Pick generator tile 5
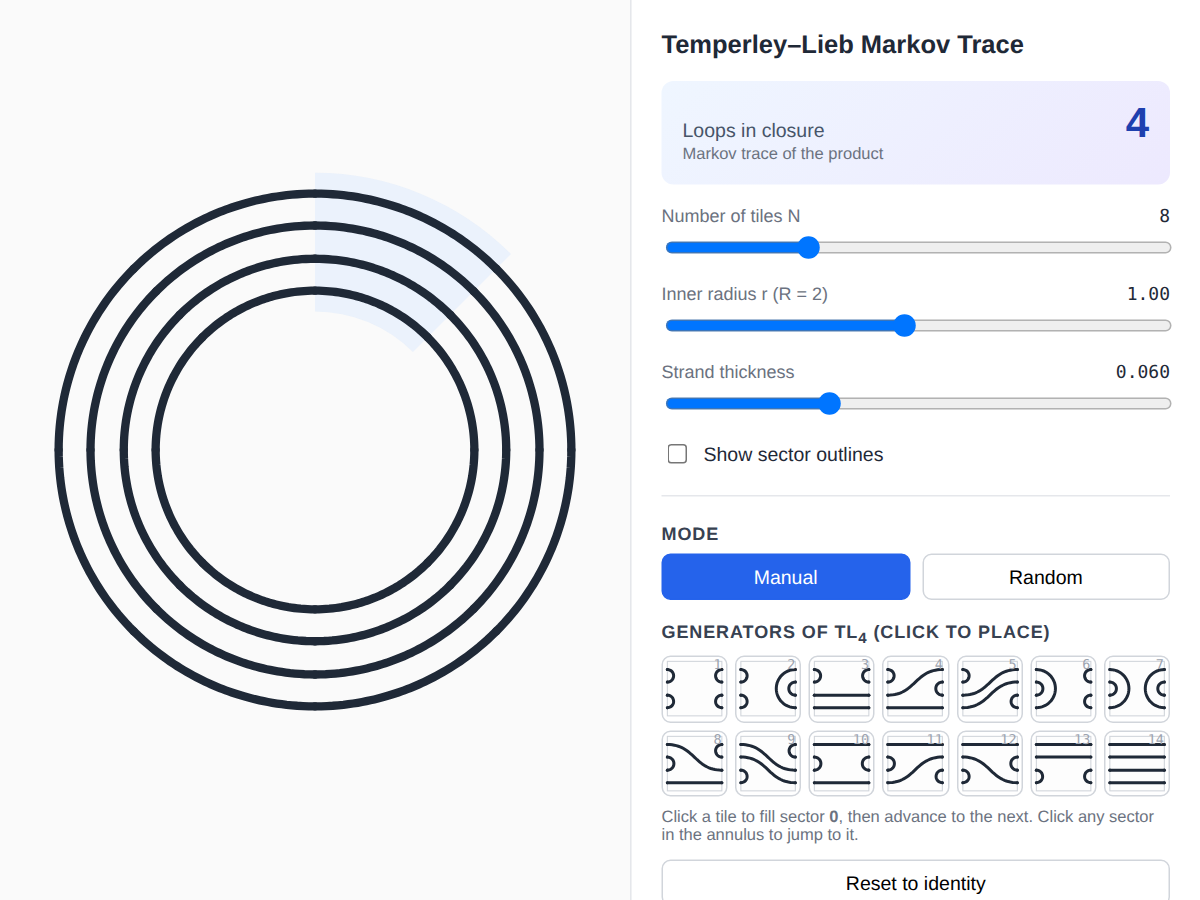 (990, 689)
